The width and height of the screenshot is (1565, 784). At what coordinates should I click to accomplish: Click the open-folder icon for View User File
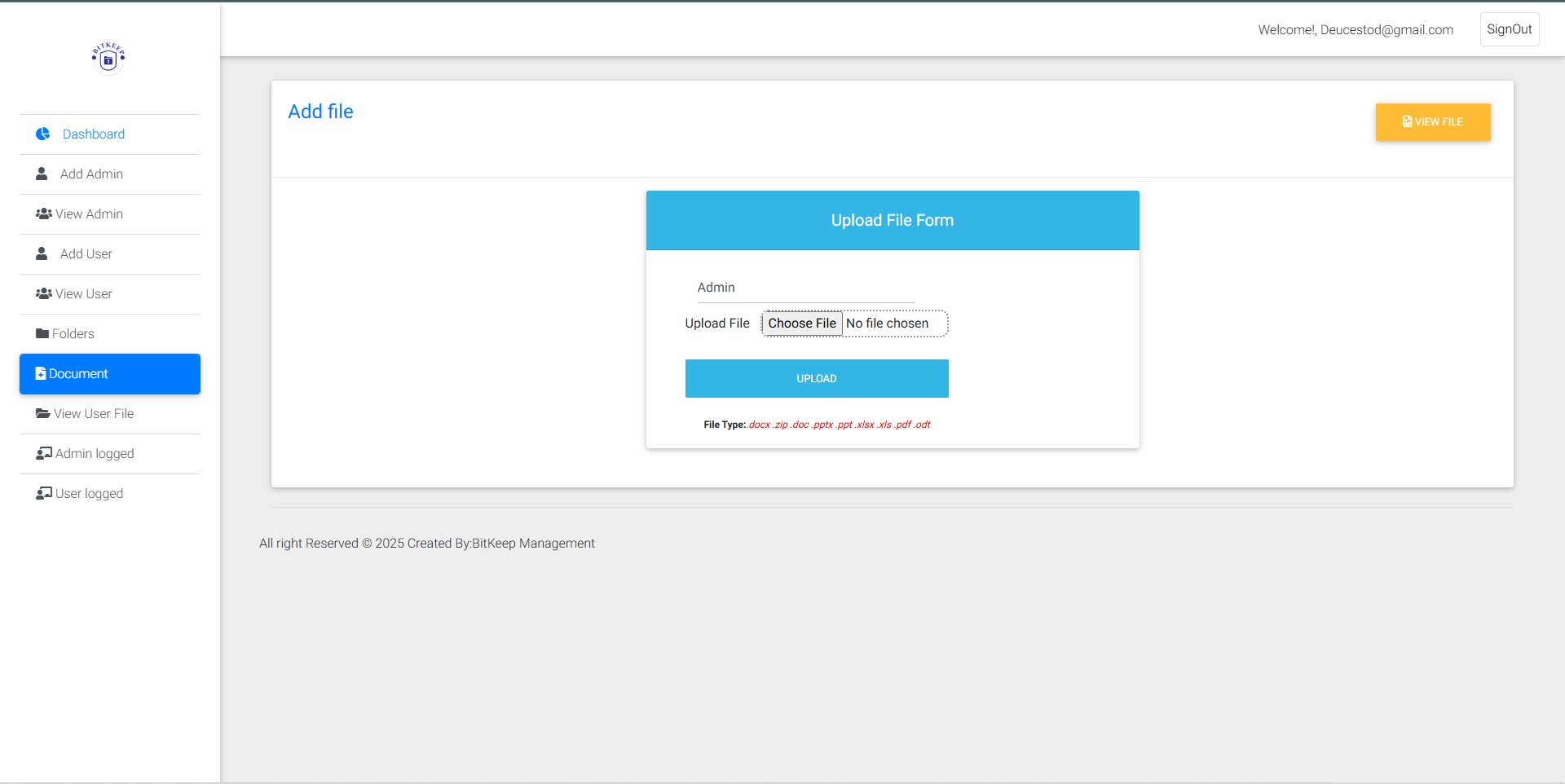click(43, 413)
